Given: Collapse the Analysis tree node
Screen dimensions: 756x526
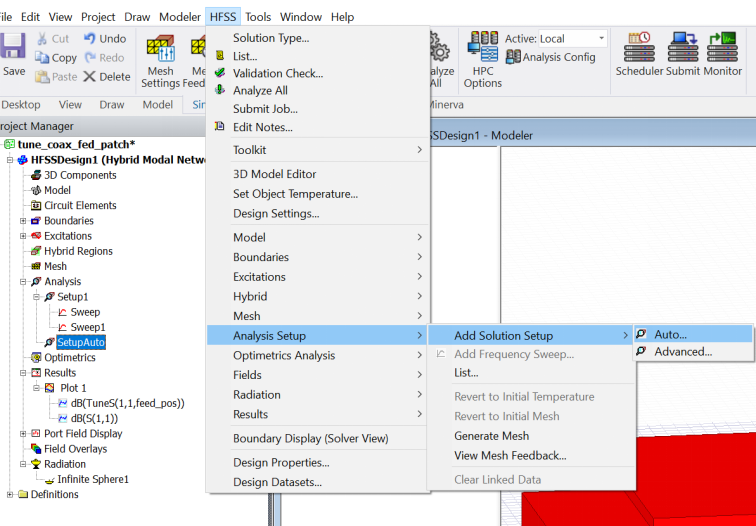Looking at the screenshot, I should click(23, 282).
